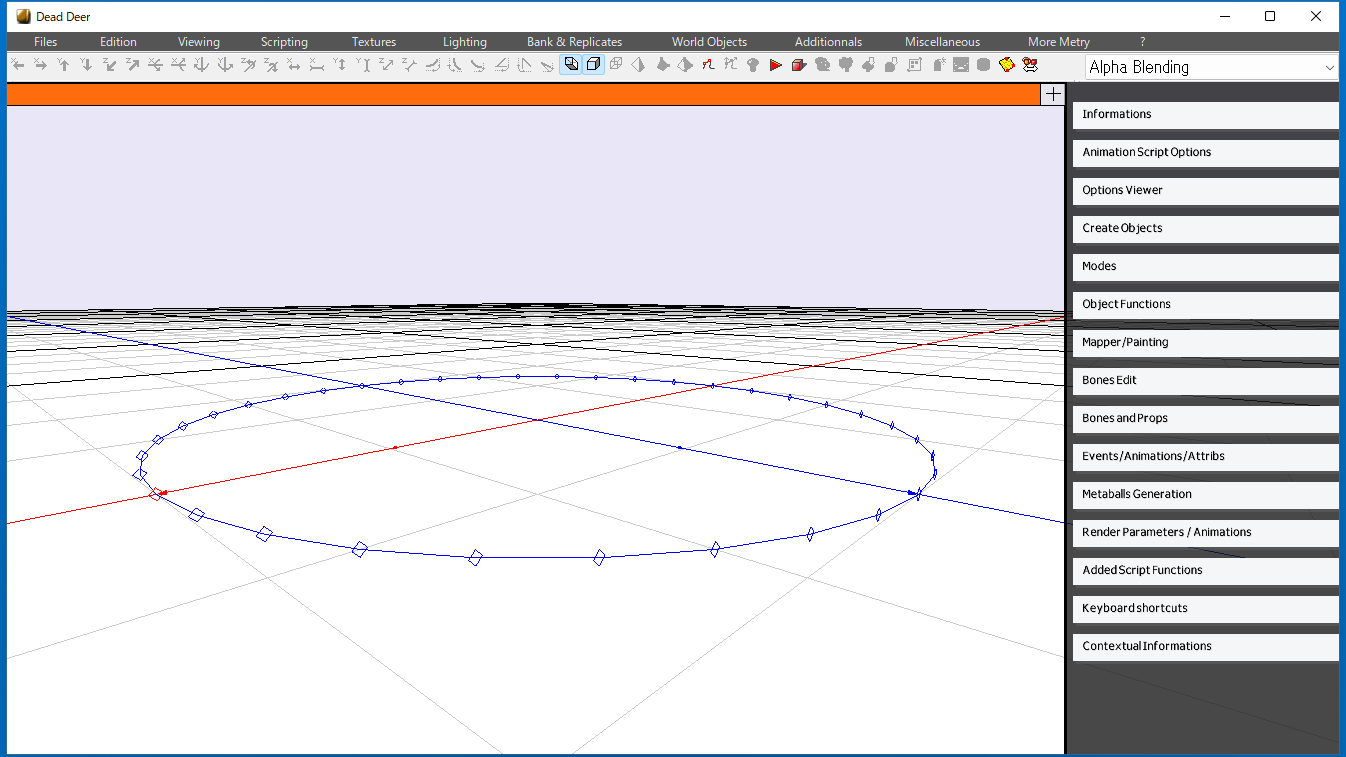Open the question mark help menu
The width and height of the screenshot is (1346, 757).
(x=1143, y=42)
